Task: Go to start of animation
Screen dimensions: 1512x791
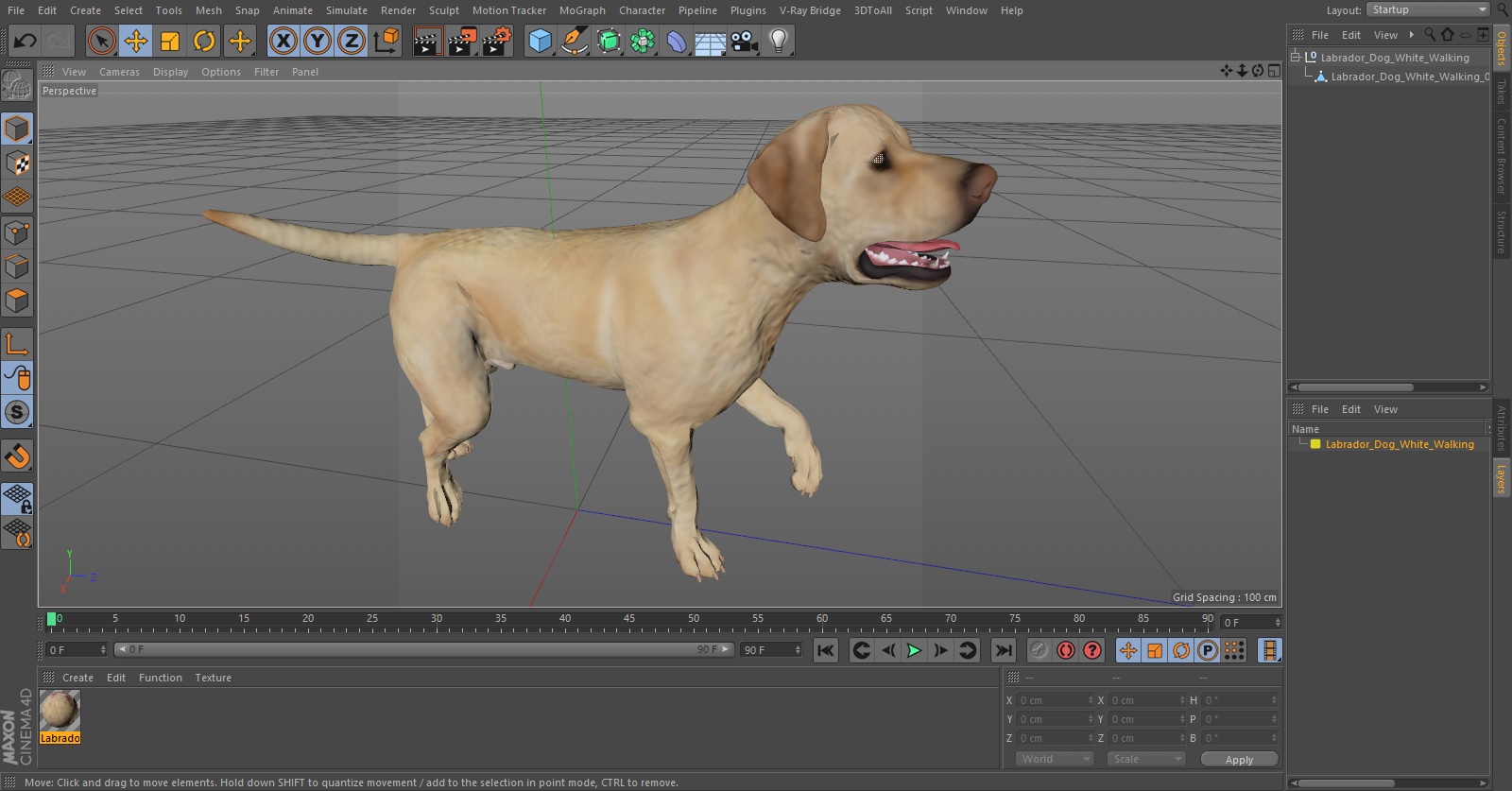Action: point(826,650)
